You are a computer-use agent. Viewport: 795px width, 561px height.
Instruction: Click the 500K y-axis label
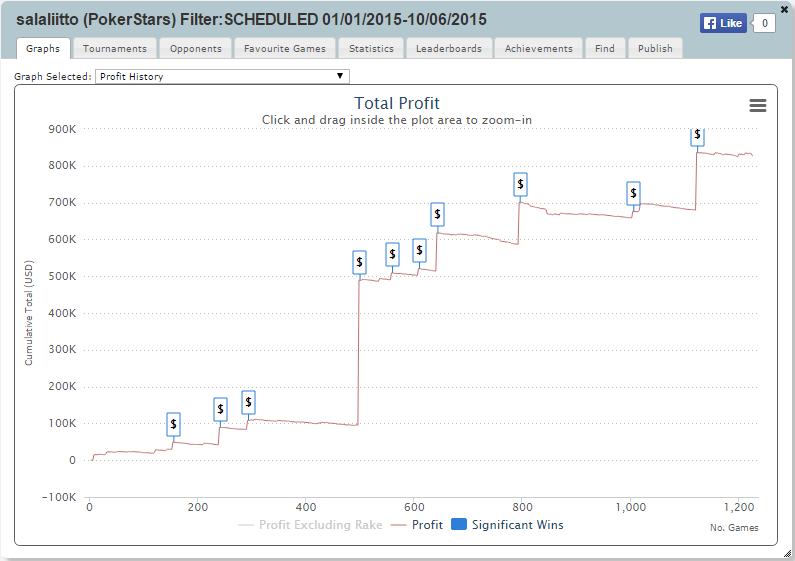(62, 276)
